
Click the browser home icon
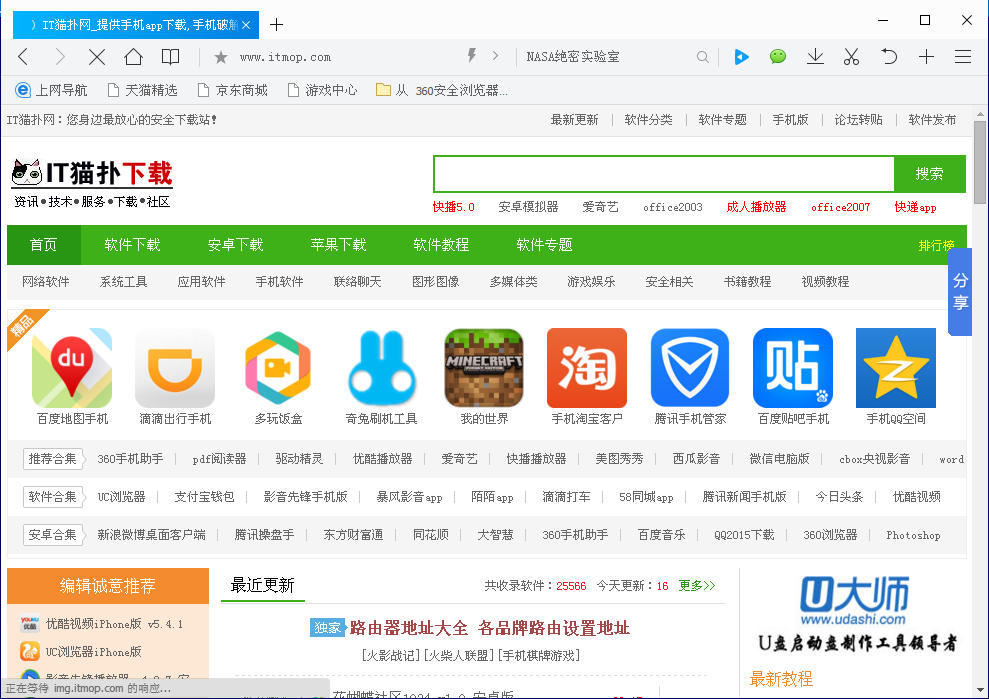(134, 57)
